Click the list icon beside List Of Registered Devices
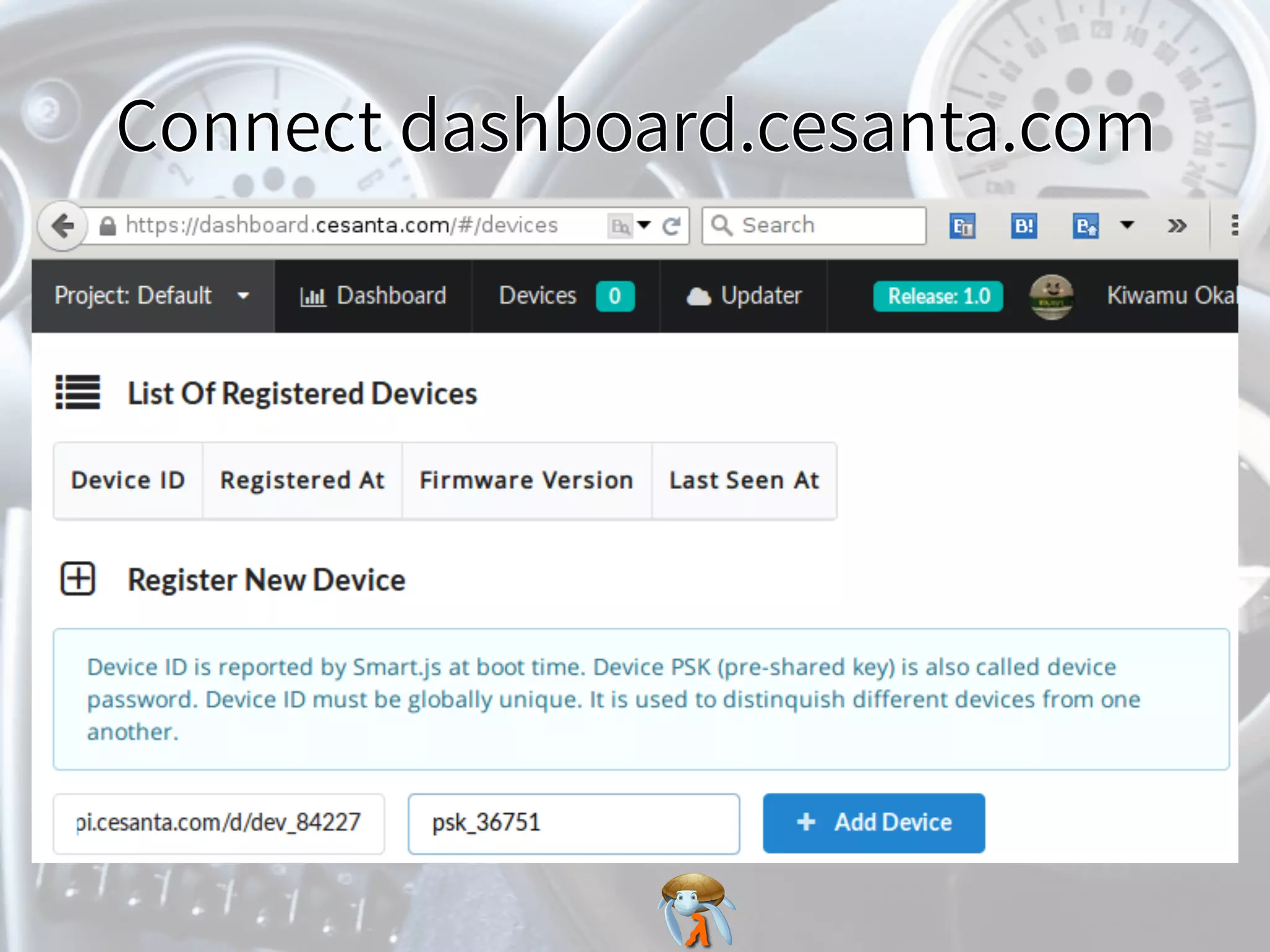This screenshot has height=952, width=1270. [78, 392]
